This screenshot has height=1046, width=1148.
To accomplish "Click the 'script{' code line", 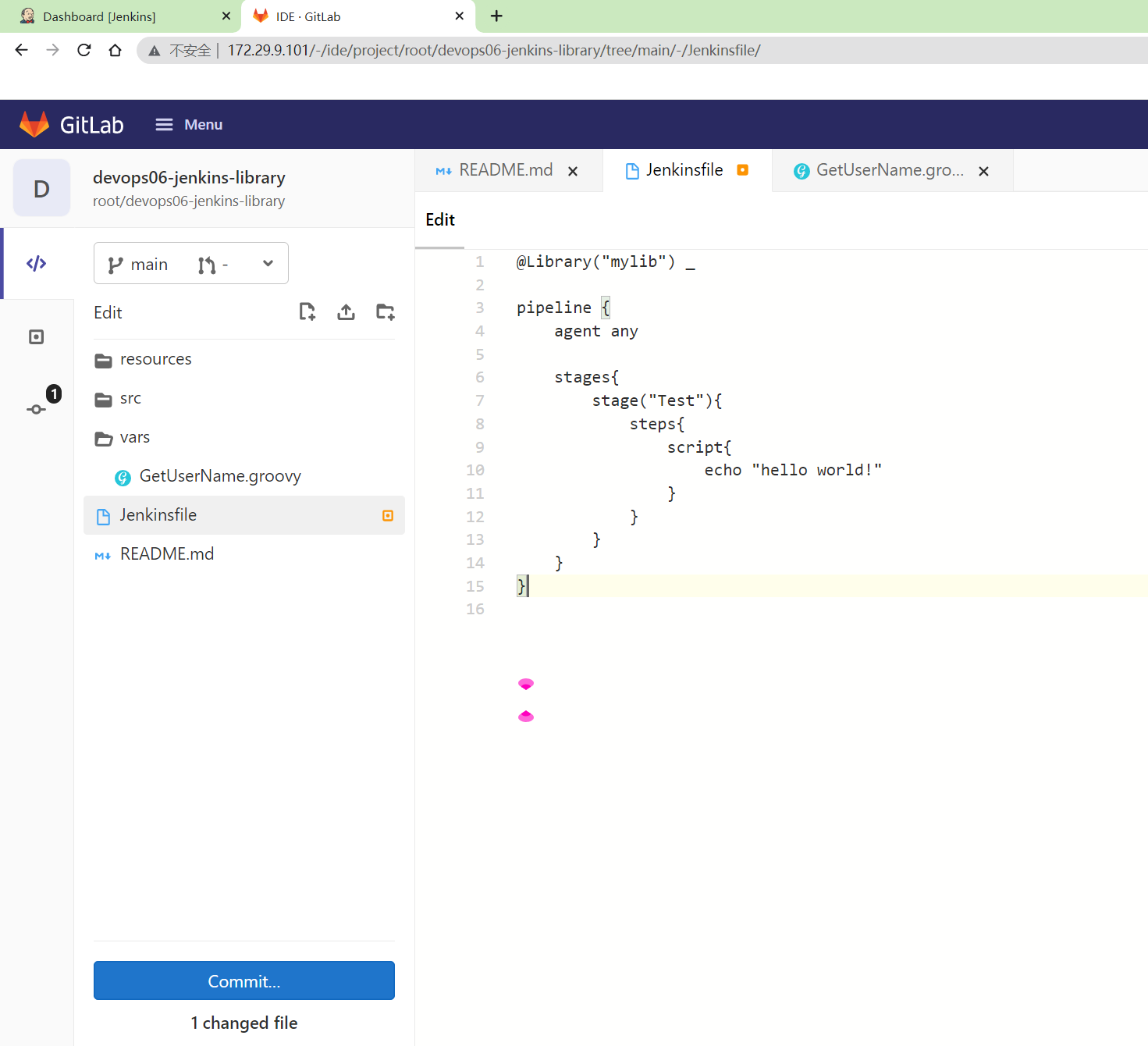I will pyautogui.click(x=699, y=447).
